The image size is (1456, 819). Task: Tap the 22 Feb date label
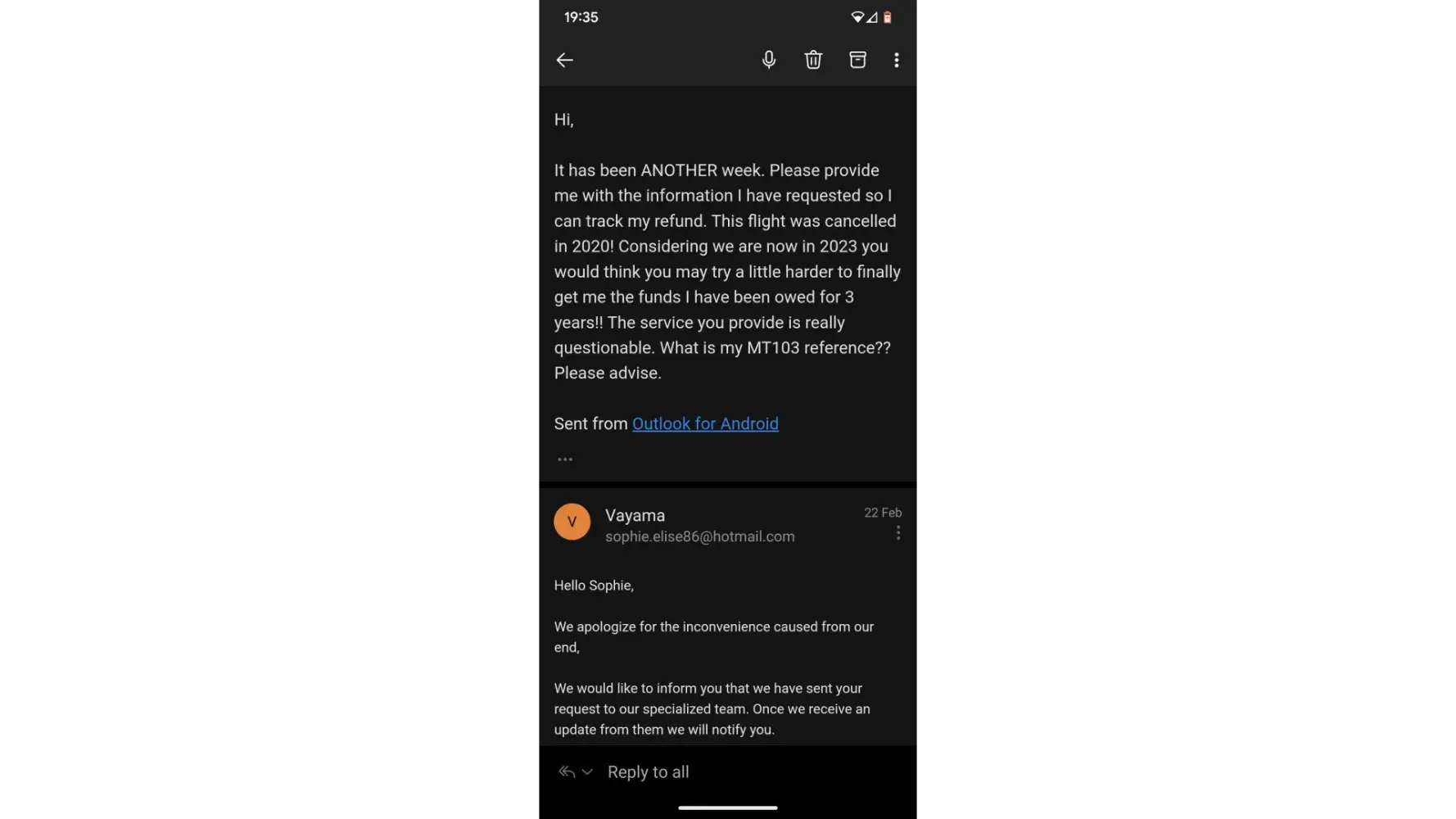click(883, 513)
